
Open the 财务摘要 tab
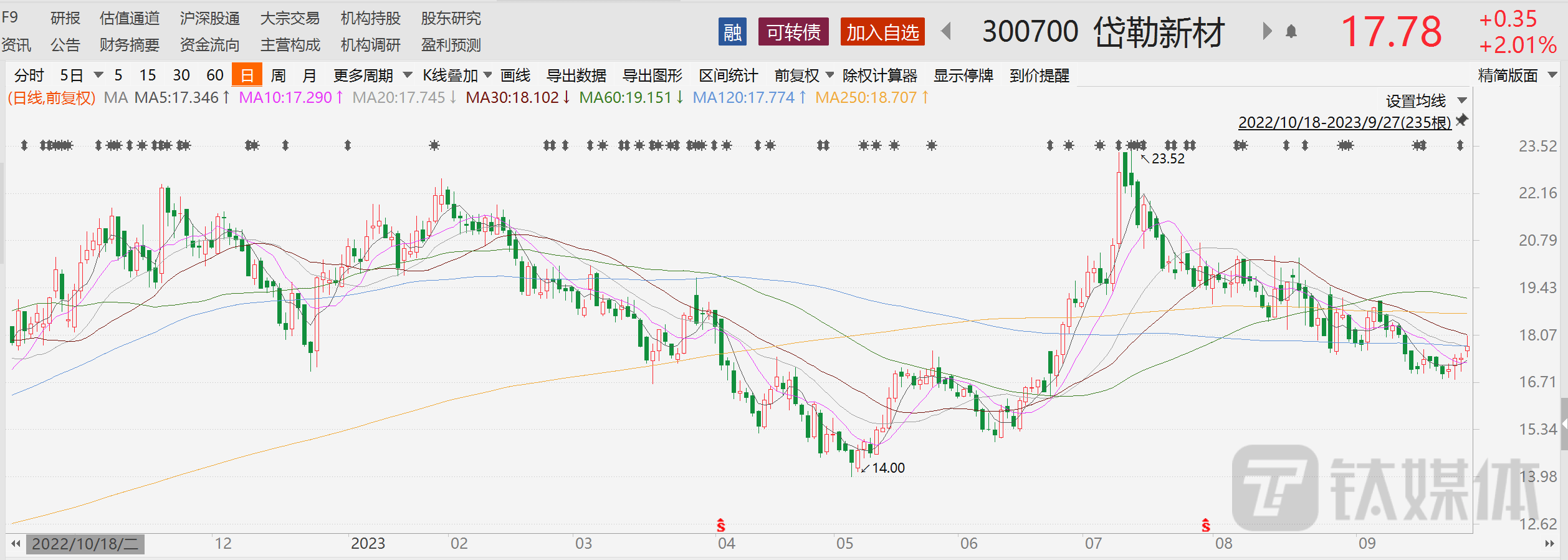(130, 45)
